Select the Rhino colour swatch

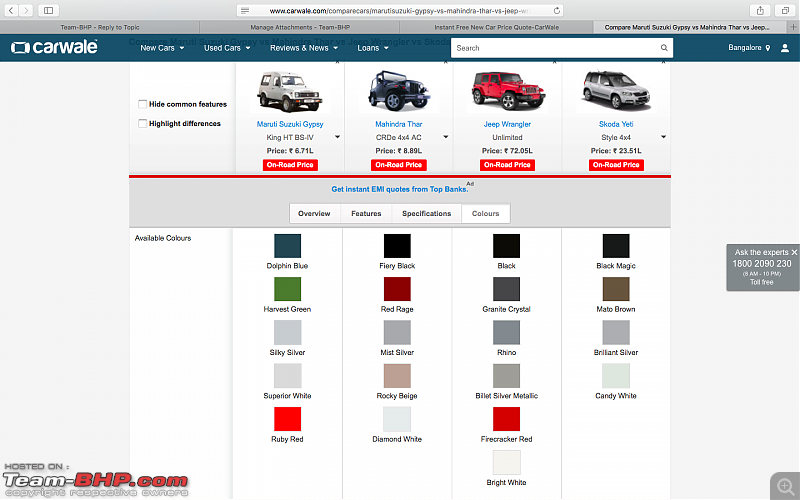507,333
